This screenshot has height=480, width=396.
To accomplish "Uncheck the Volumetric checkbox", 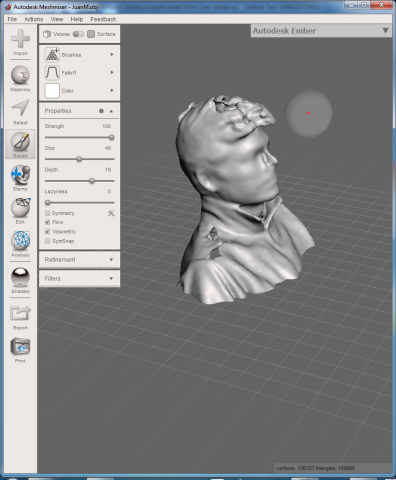I will pos(47,231).
